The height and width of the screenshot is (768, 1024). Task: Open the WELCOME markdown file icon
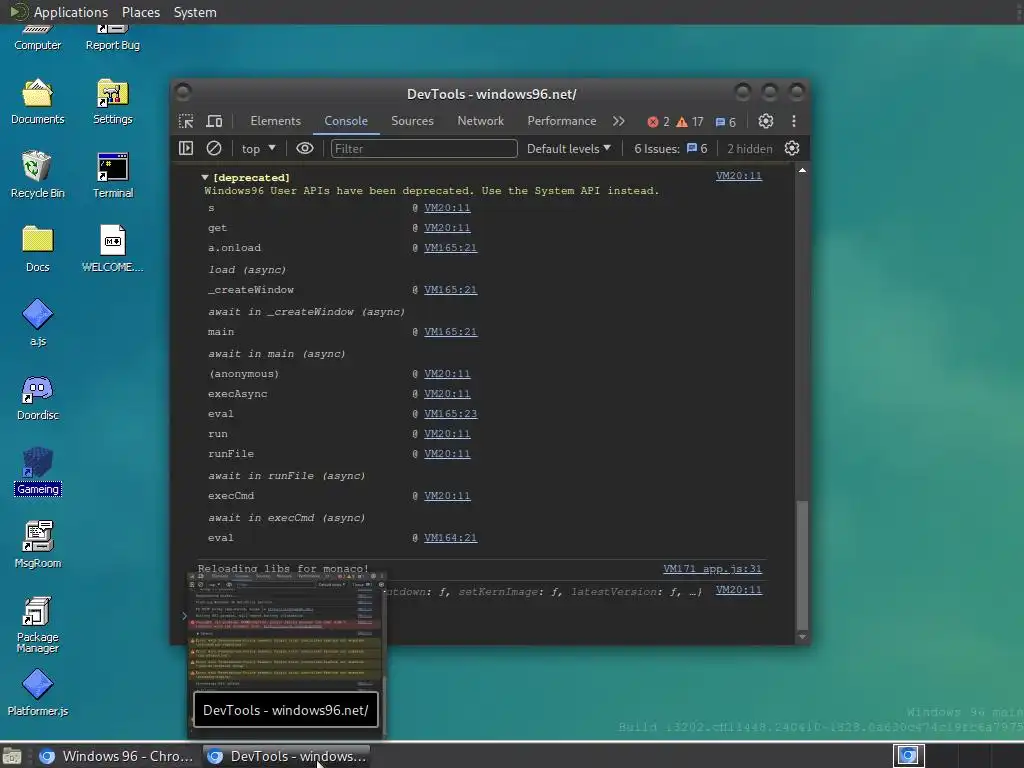pyautogui.click(x=112, y=249)
